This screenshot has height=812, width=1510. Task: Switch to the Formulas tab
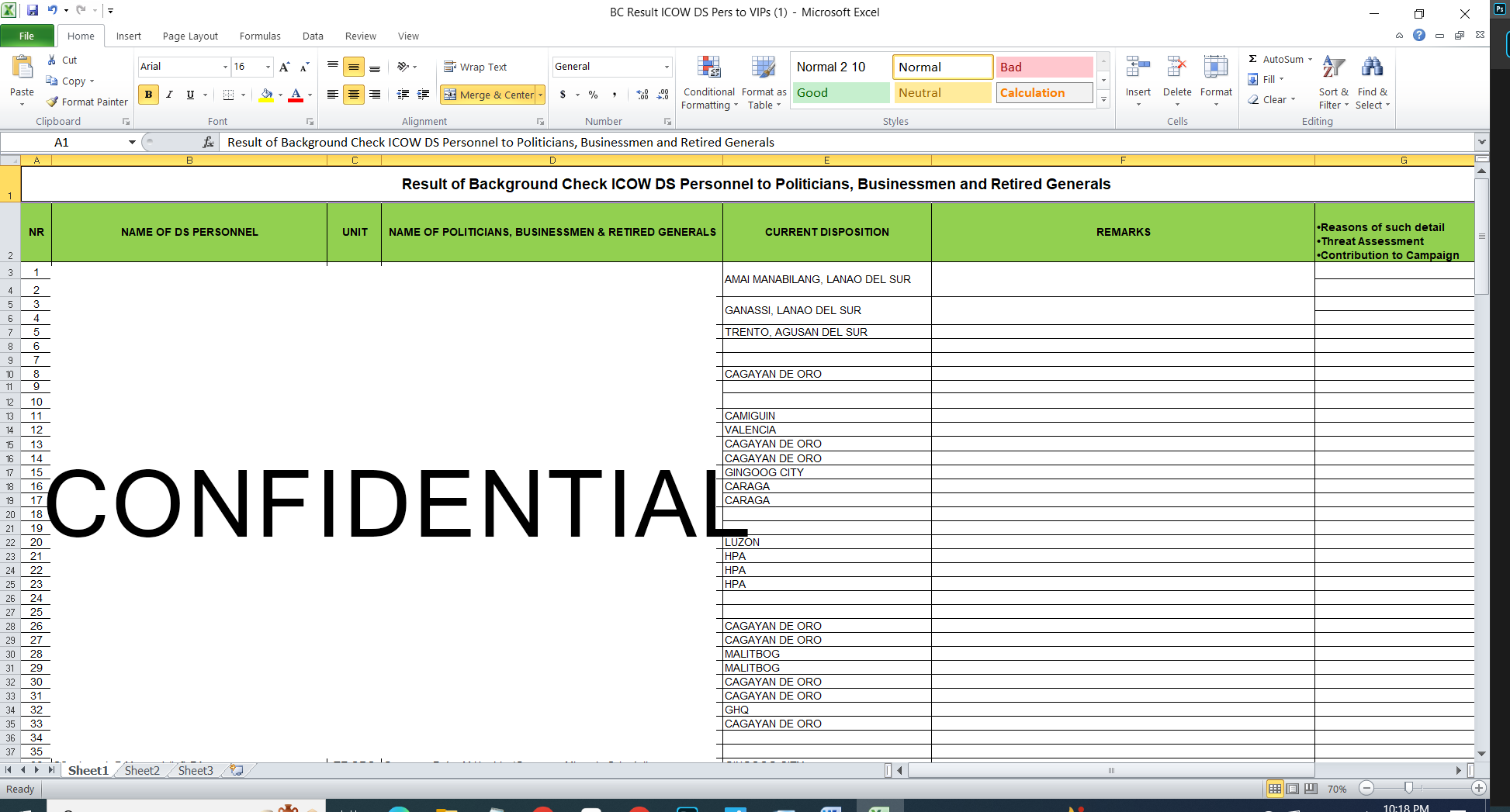(x=260, y=36)
